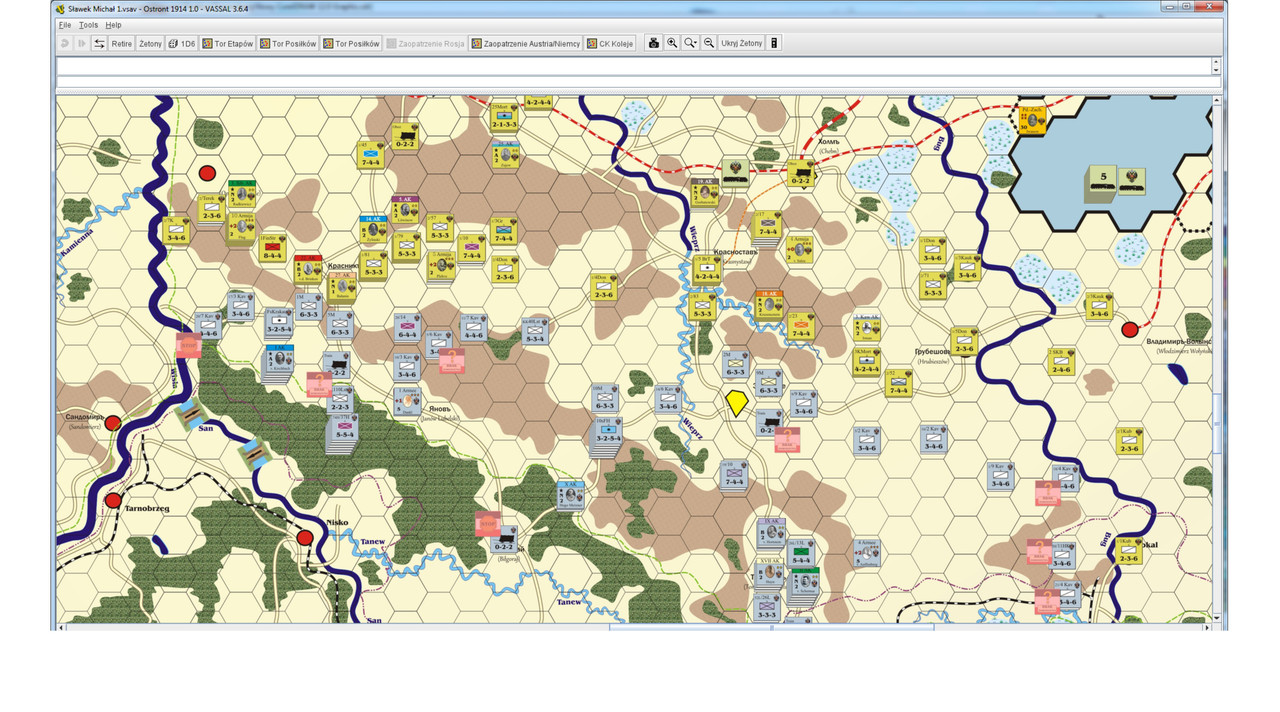Click the yellow pentagon marker on map
Image resolution: width=1280 pixels, height=712 pixels.
coord(737,402)
